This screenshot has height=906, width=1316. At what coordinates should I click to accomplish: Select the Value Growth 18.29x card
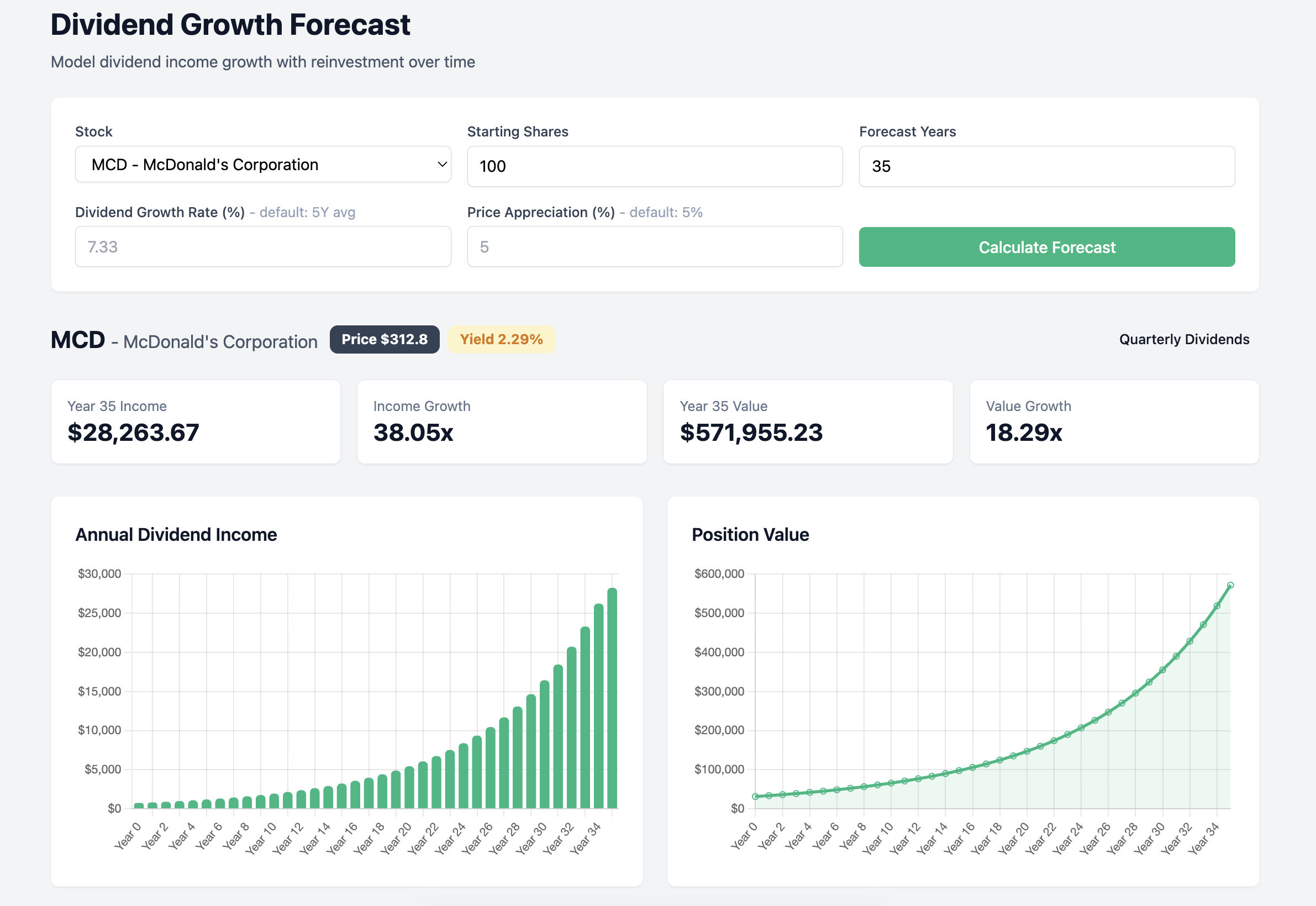[1114, 421]
